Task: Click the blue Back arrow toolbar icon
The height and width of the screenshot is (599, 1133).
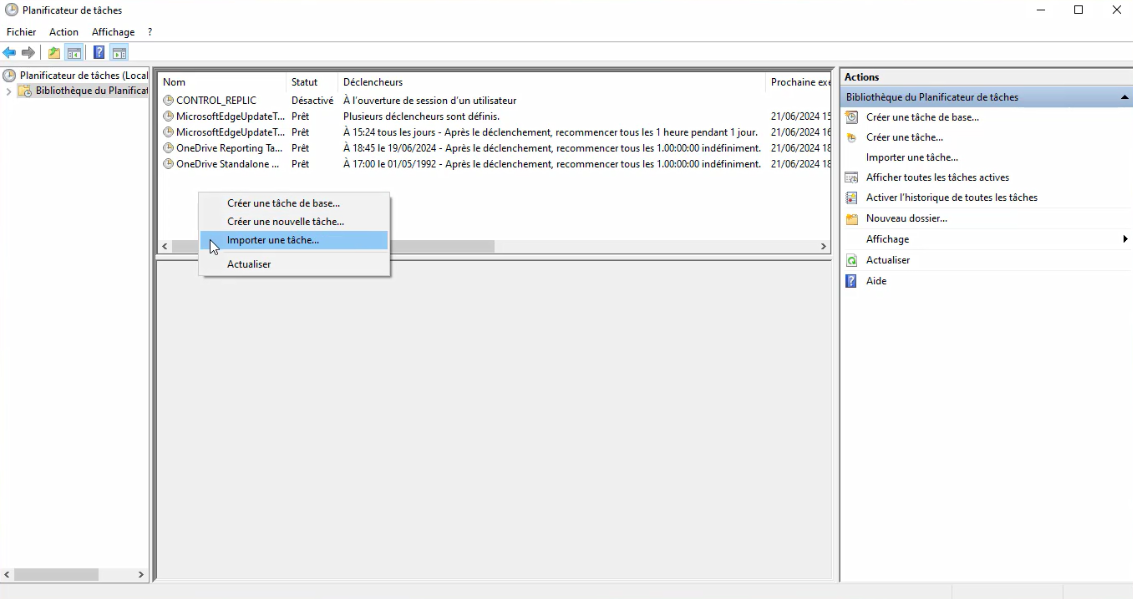Action: point(9,53)
